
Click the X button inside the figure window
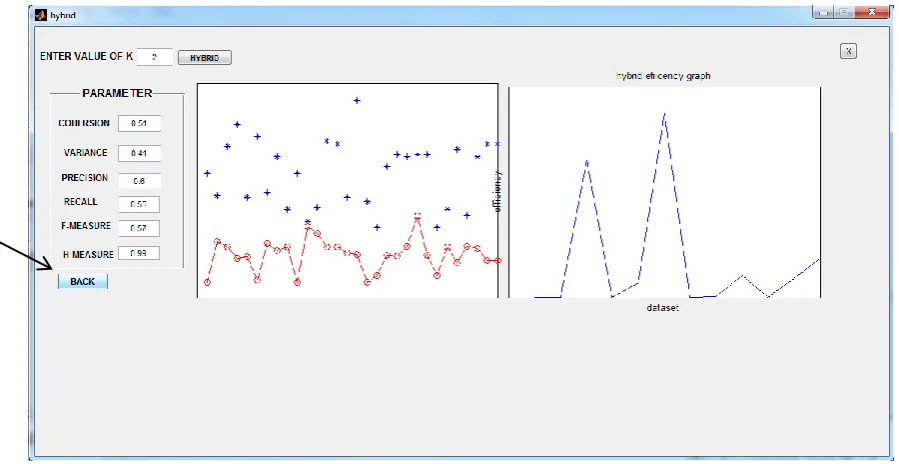pos(849,51)
